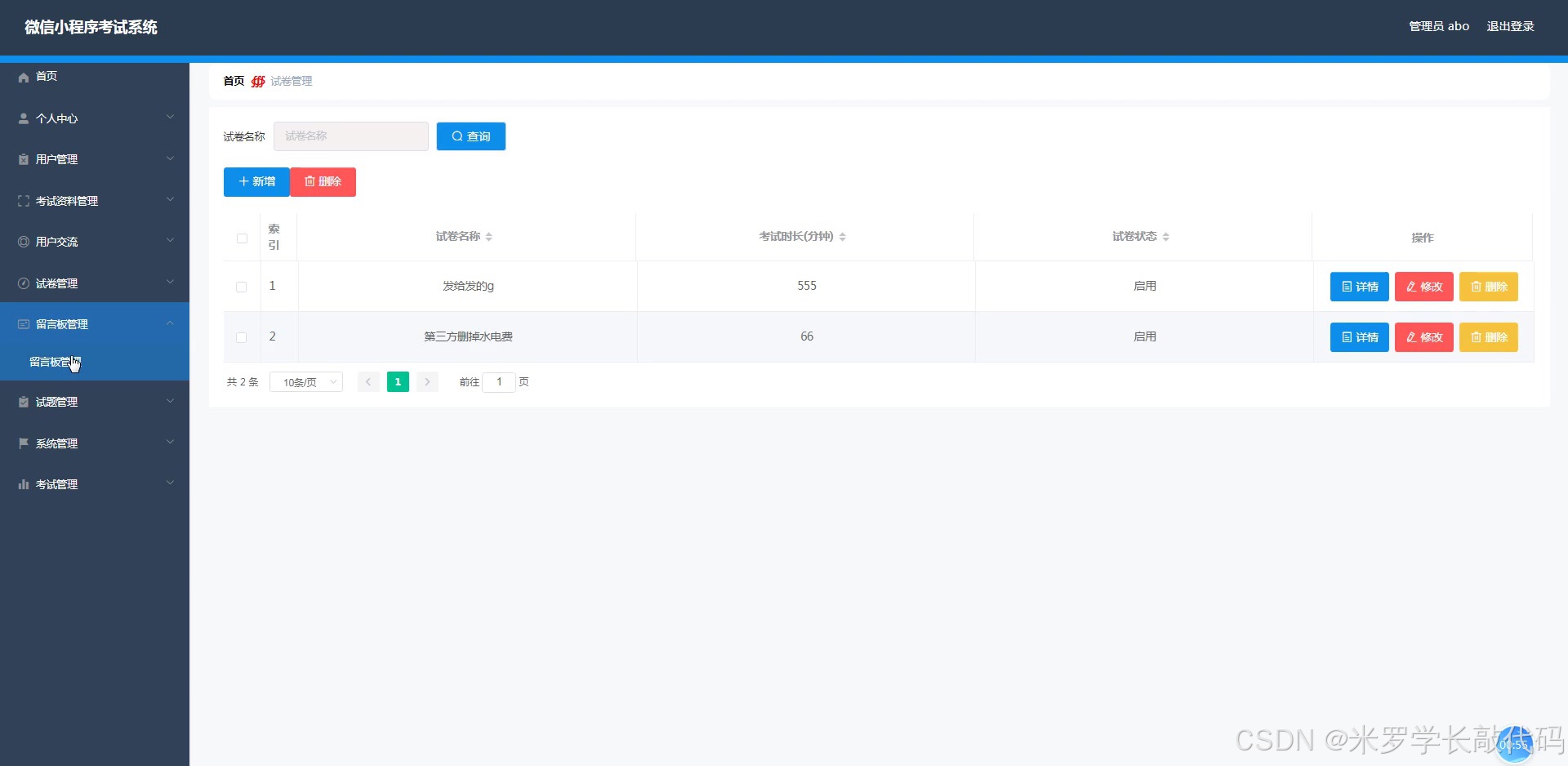The image size is (1568, 766).
Task: Select the header select-all checkbox
Action: click(242, 238)
